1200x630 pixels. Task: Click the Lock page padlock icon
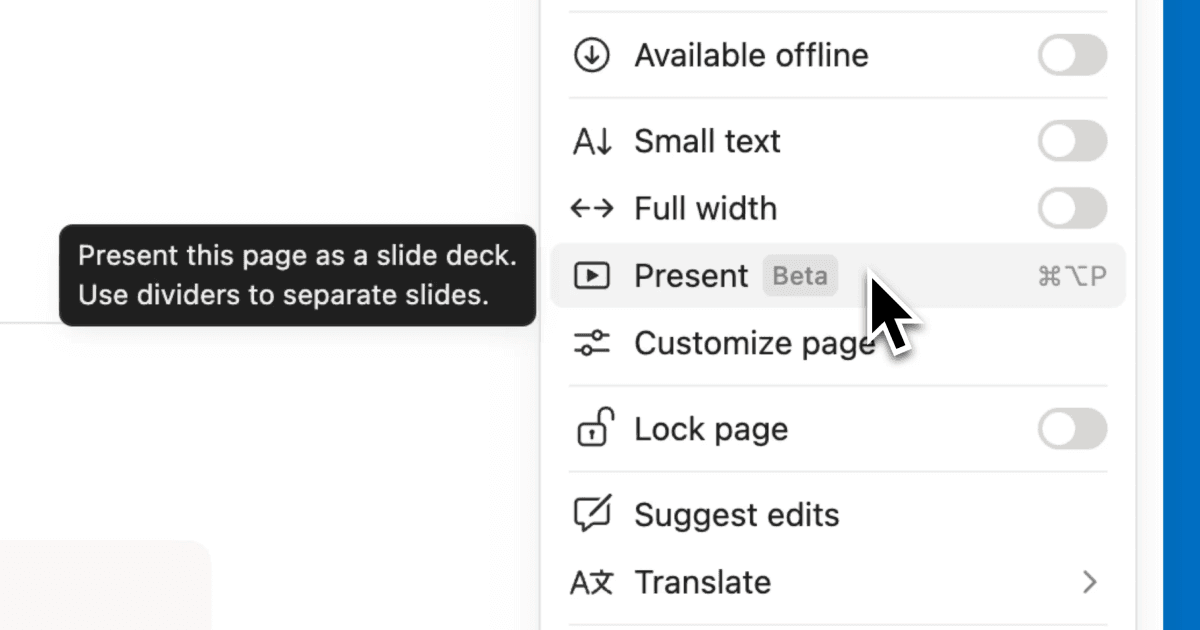tap(592, 429)
